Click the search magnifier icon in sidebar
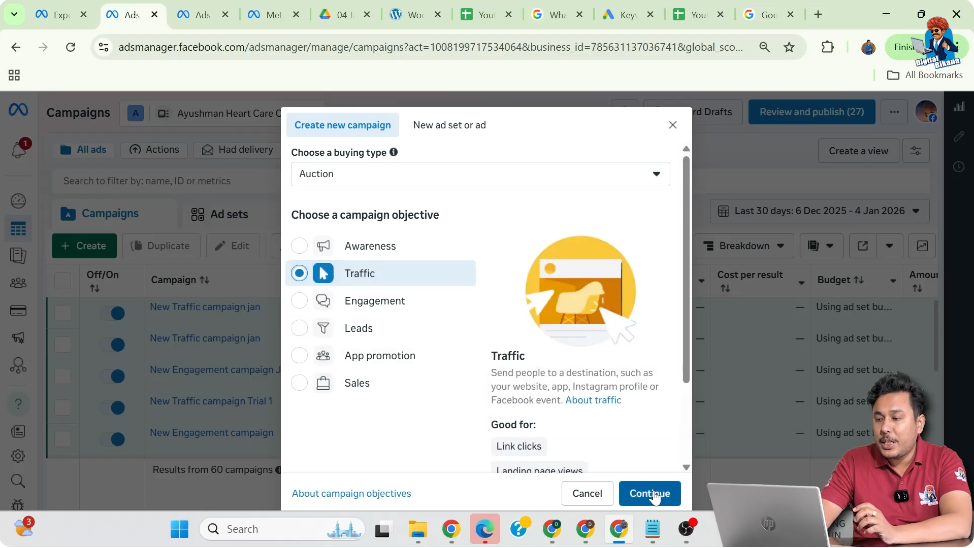This screenshot has height=548, width=974. click(18, 481)
